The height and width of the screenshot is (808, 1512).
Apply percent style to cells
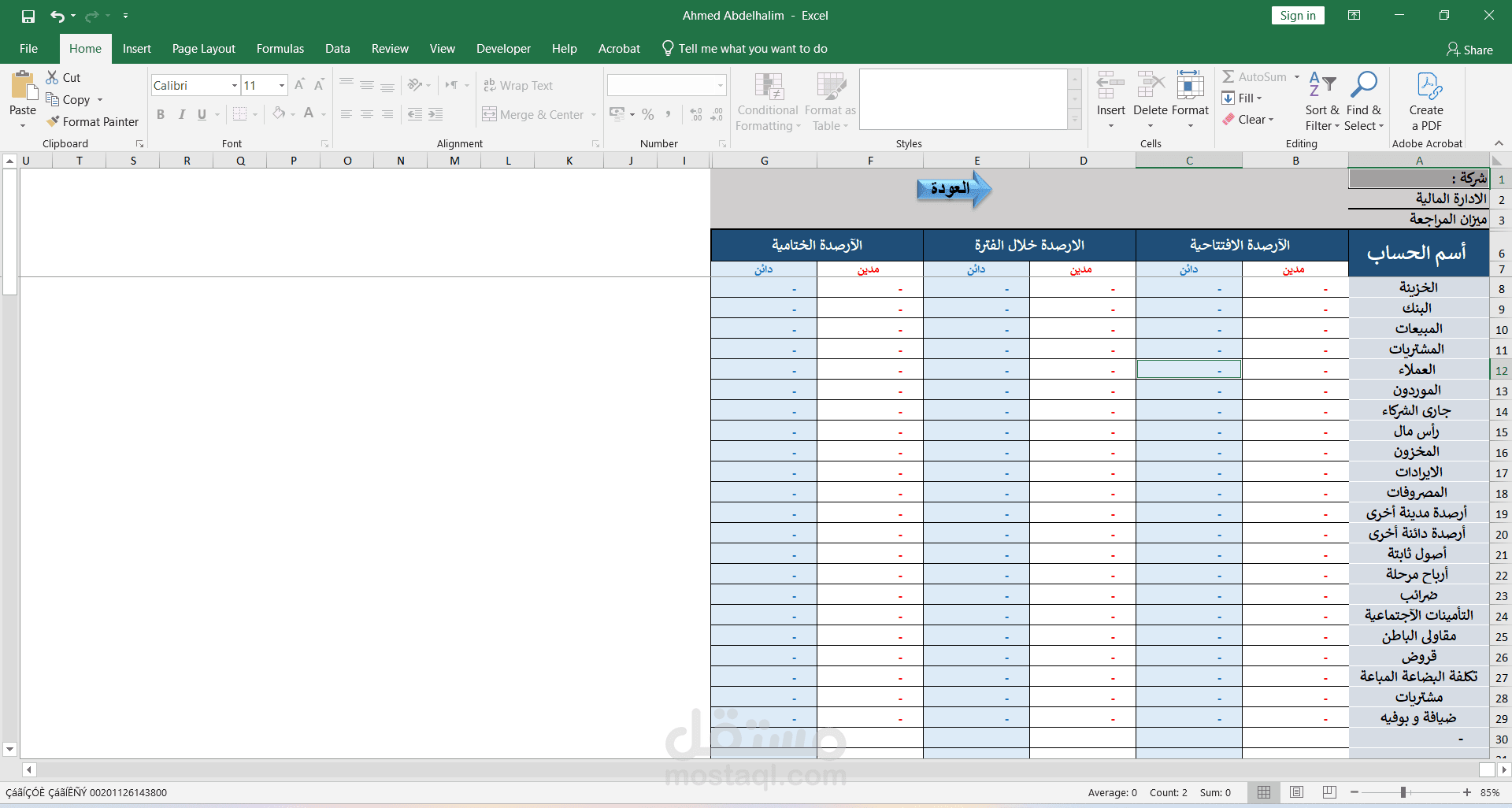(x=647, y=114)
